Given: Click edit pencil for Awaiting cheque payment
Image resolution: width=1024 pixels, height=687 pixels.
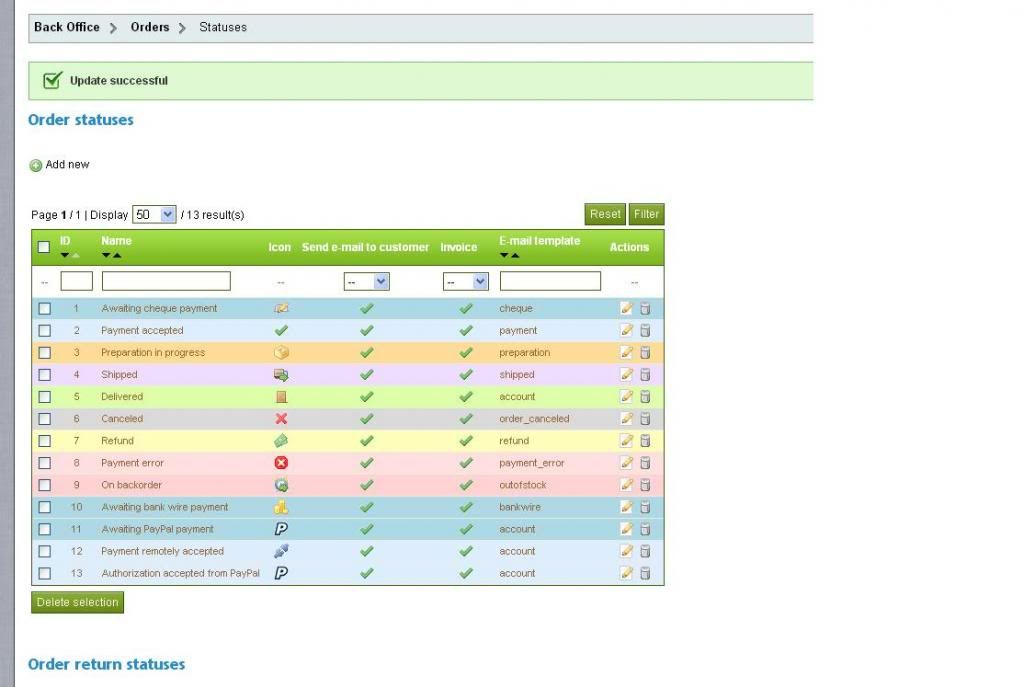Looking at the screenshot, I should pyautogui.click(x=627, y=309).
